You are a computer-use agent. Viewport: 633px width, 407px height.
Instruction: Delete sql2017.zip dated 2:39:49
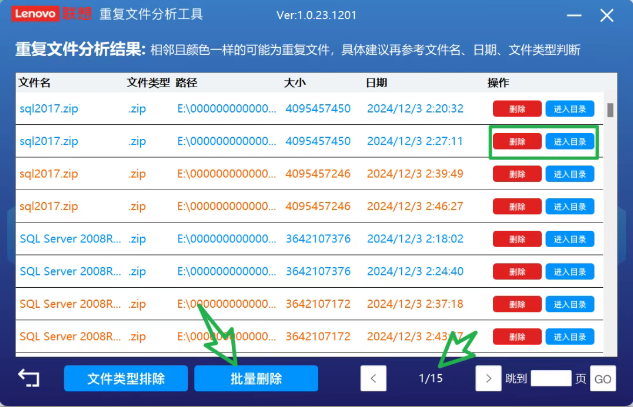(x=517, y=174)
